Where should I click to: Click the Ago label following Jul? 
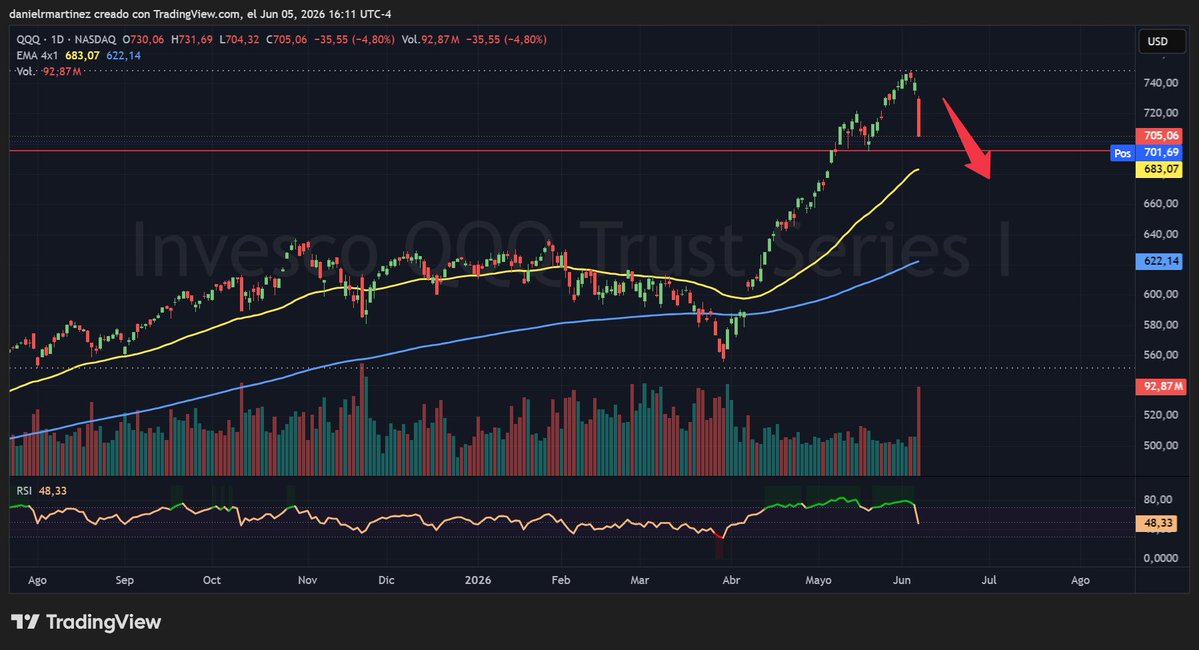click(x=1080, y=580)
